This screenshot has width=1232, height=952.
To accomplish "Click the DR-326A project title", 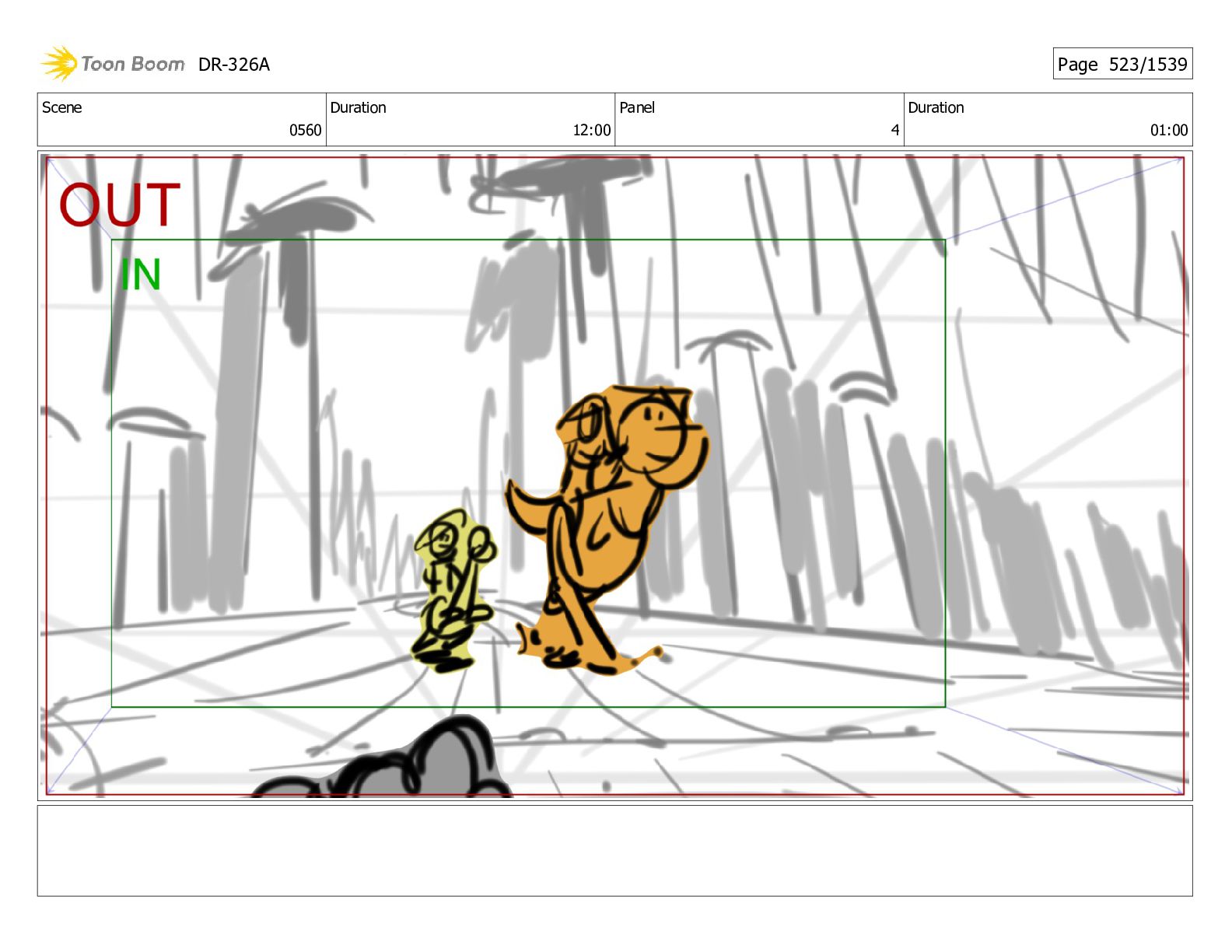I will pyautogui.click(x=233, y=65).
